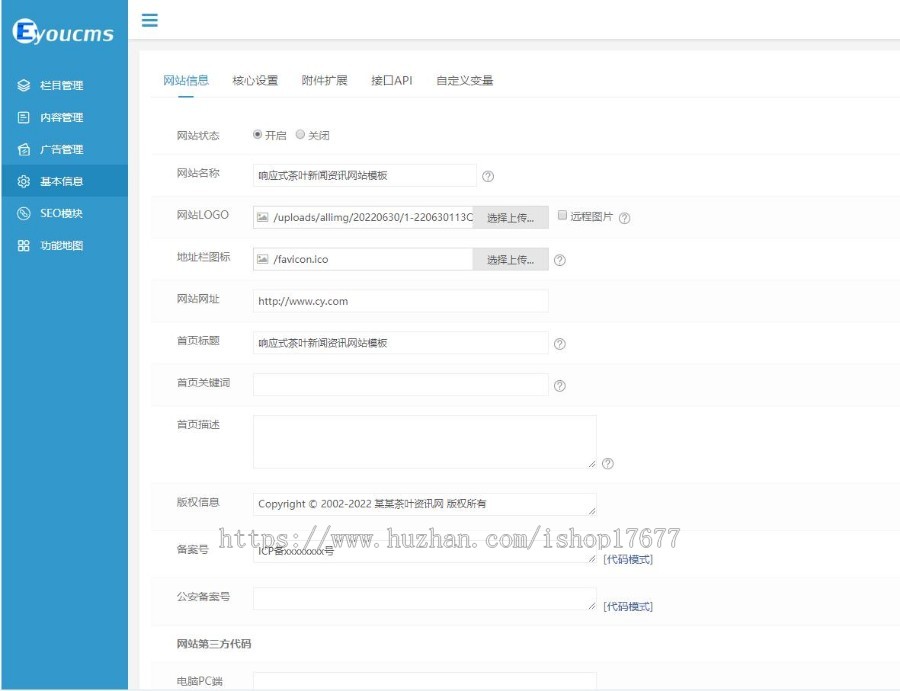Click the 广告管理 sidebar icon
This screenshot has height=691, width=900.
click(x=24, y=150)
